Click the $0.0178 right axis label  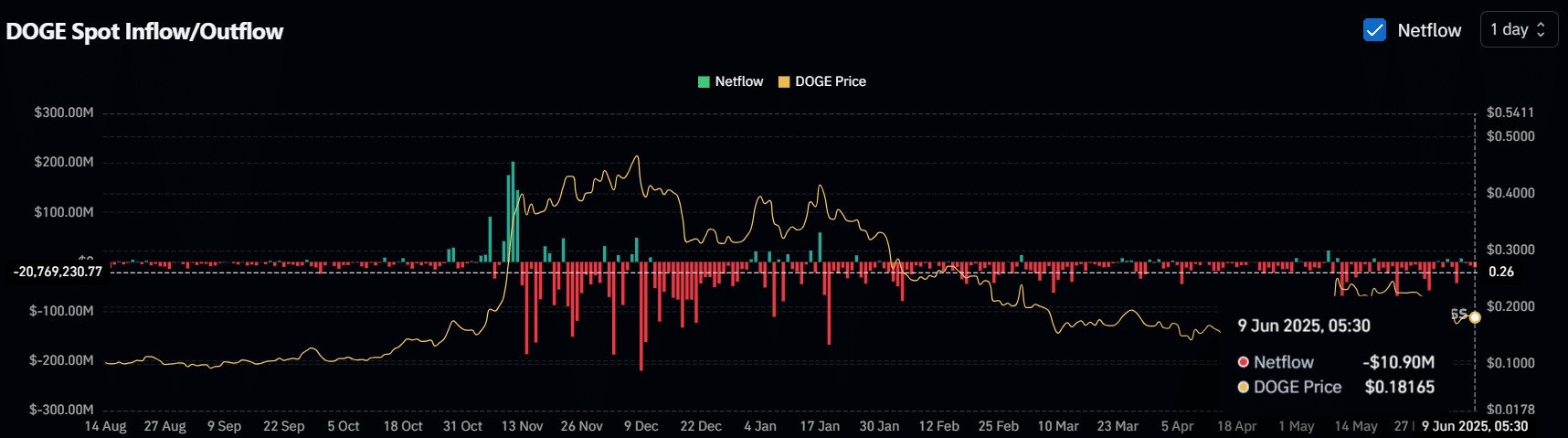1510,410
